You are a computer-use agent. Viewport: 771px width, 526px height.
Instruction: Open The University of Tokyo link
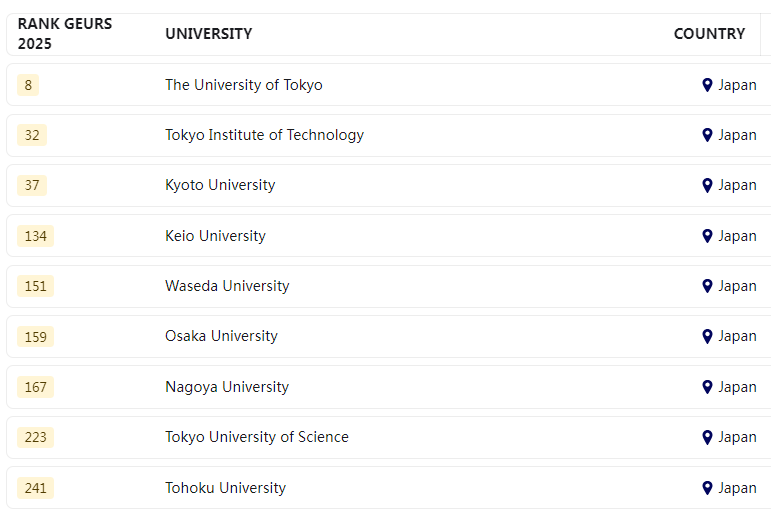tap(243, 85)
